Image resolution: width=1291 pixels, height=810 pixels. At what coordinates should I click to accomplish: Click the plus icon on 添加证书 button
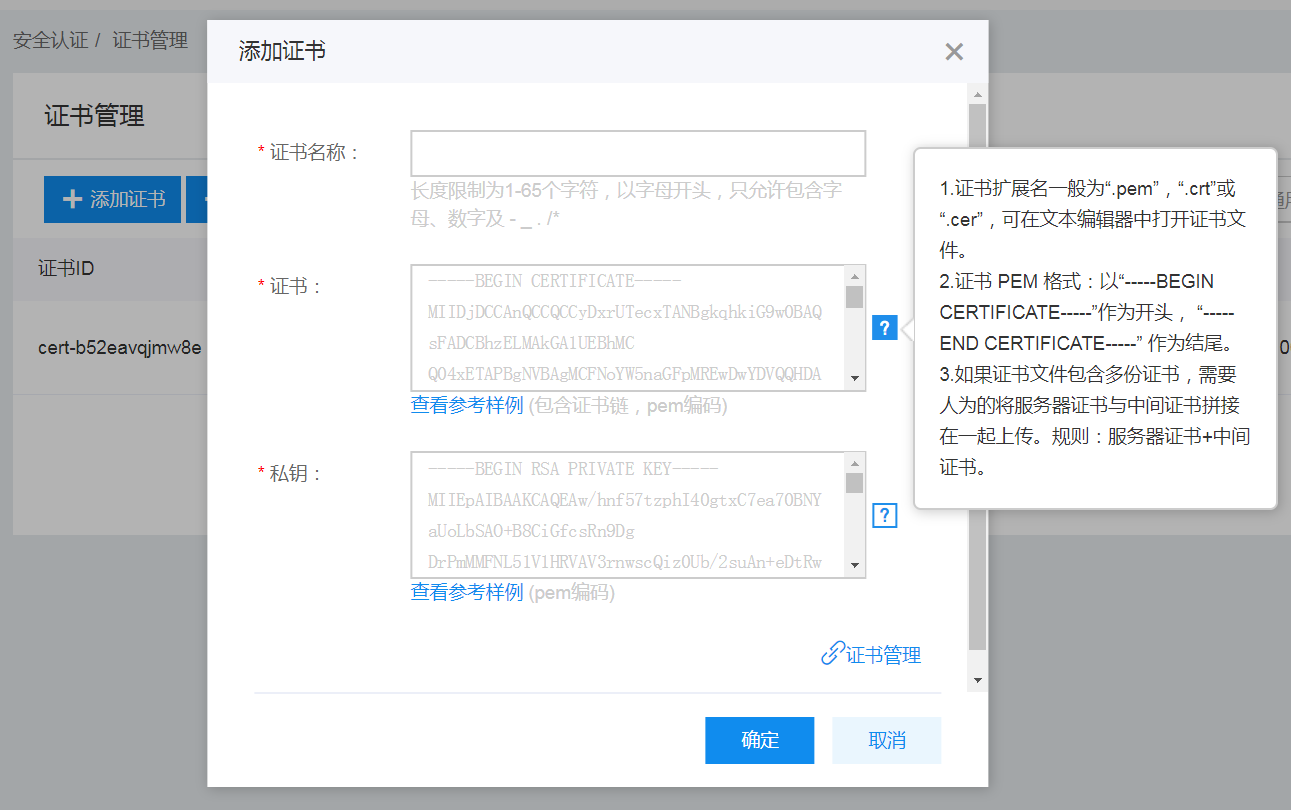[72, 199]
